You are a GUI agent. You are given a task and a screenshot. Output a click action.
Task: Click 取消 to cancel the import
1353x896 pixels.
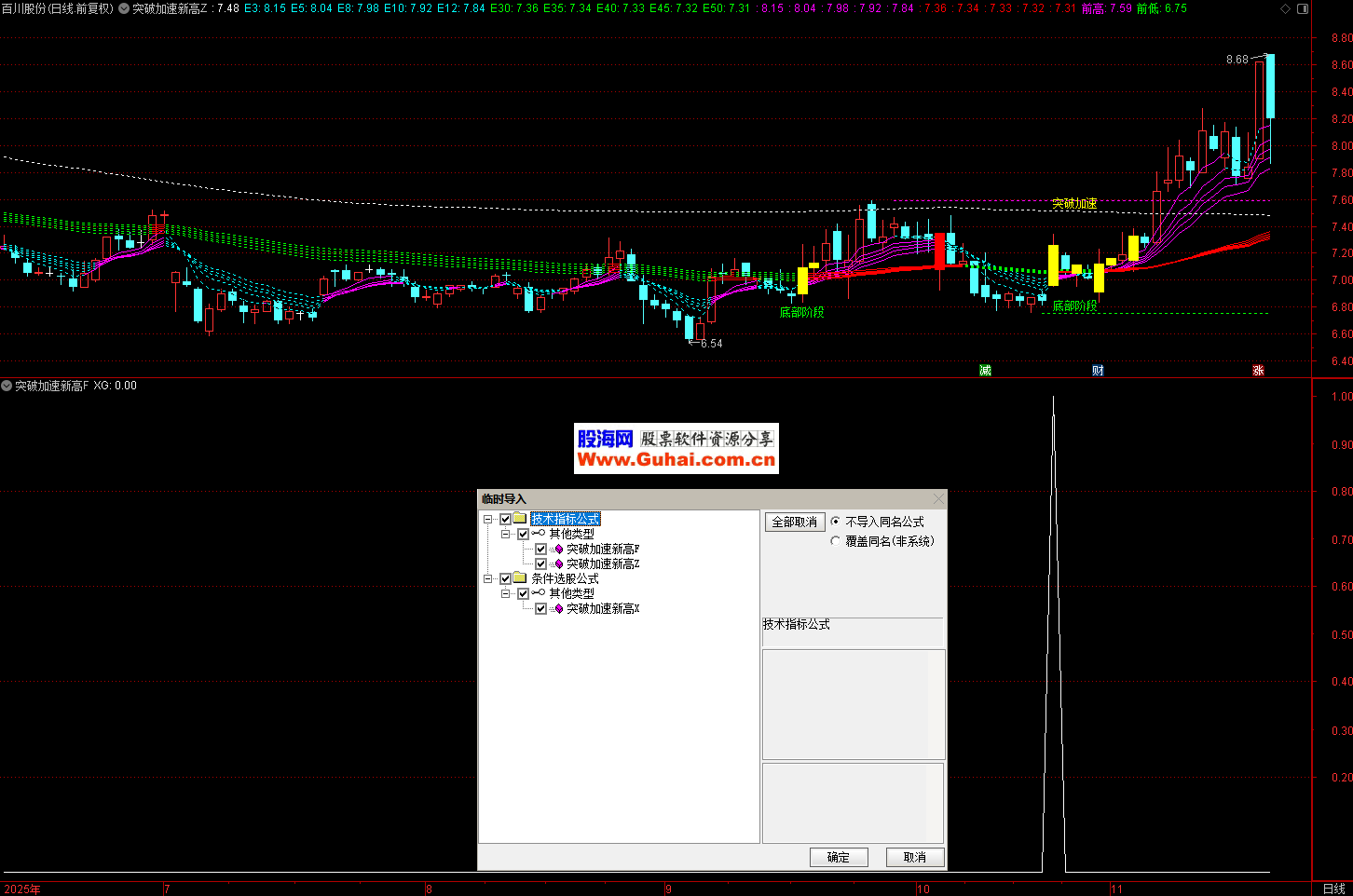click(914, 857)
